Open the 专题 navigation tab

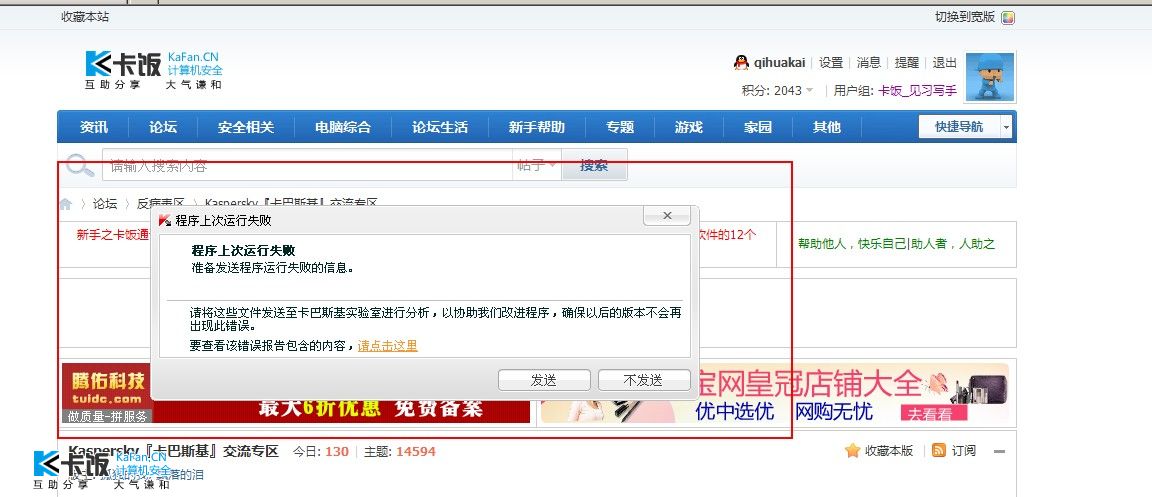point(619,127)
